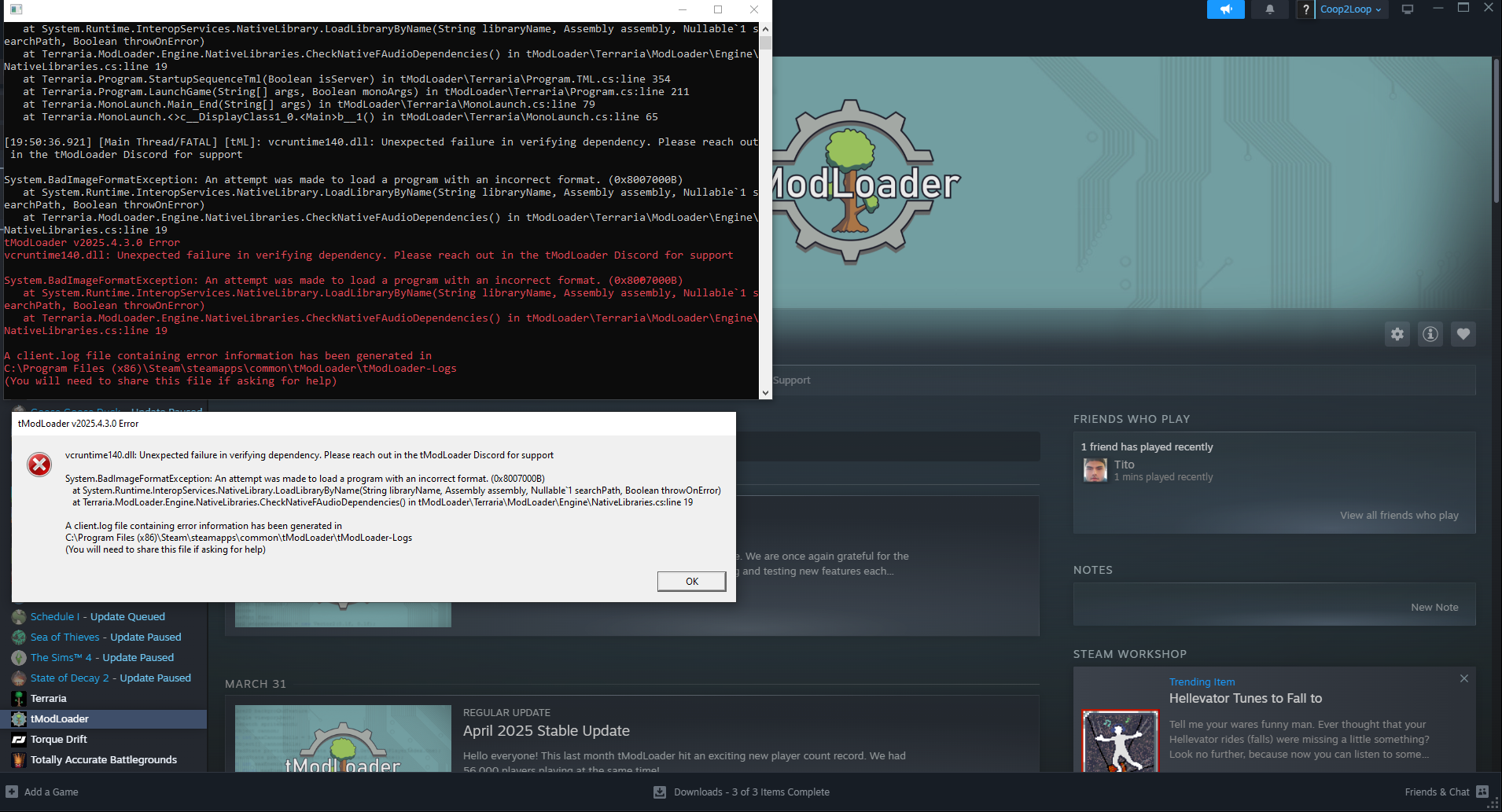The width and height of the screenshot is (1502, 812).
Task: Open the Steam notifications bell
Action: pos(1269,9)
